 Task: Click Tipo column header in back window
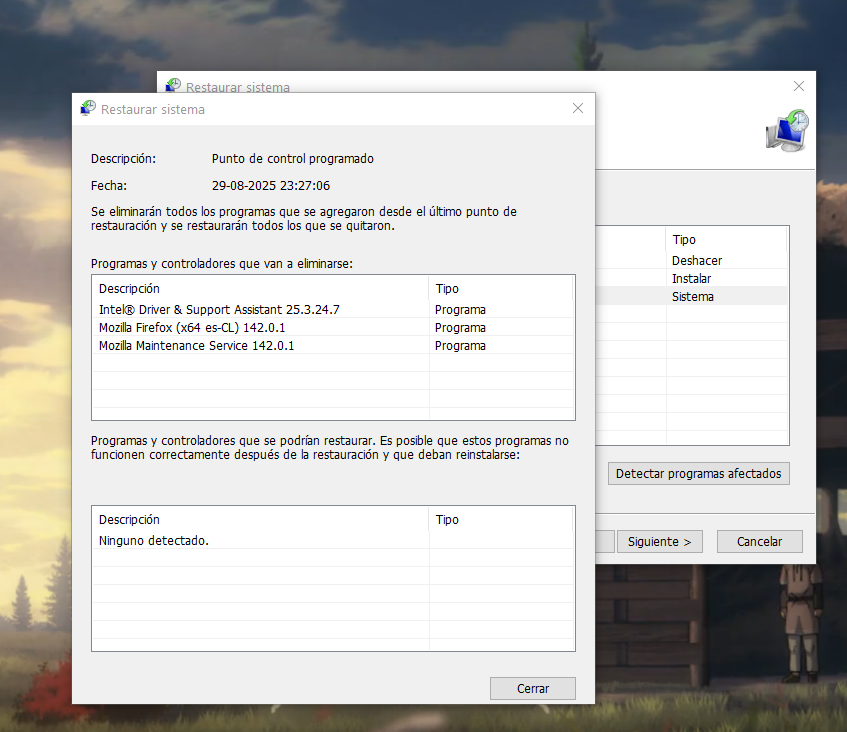(727, 239)
